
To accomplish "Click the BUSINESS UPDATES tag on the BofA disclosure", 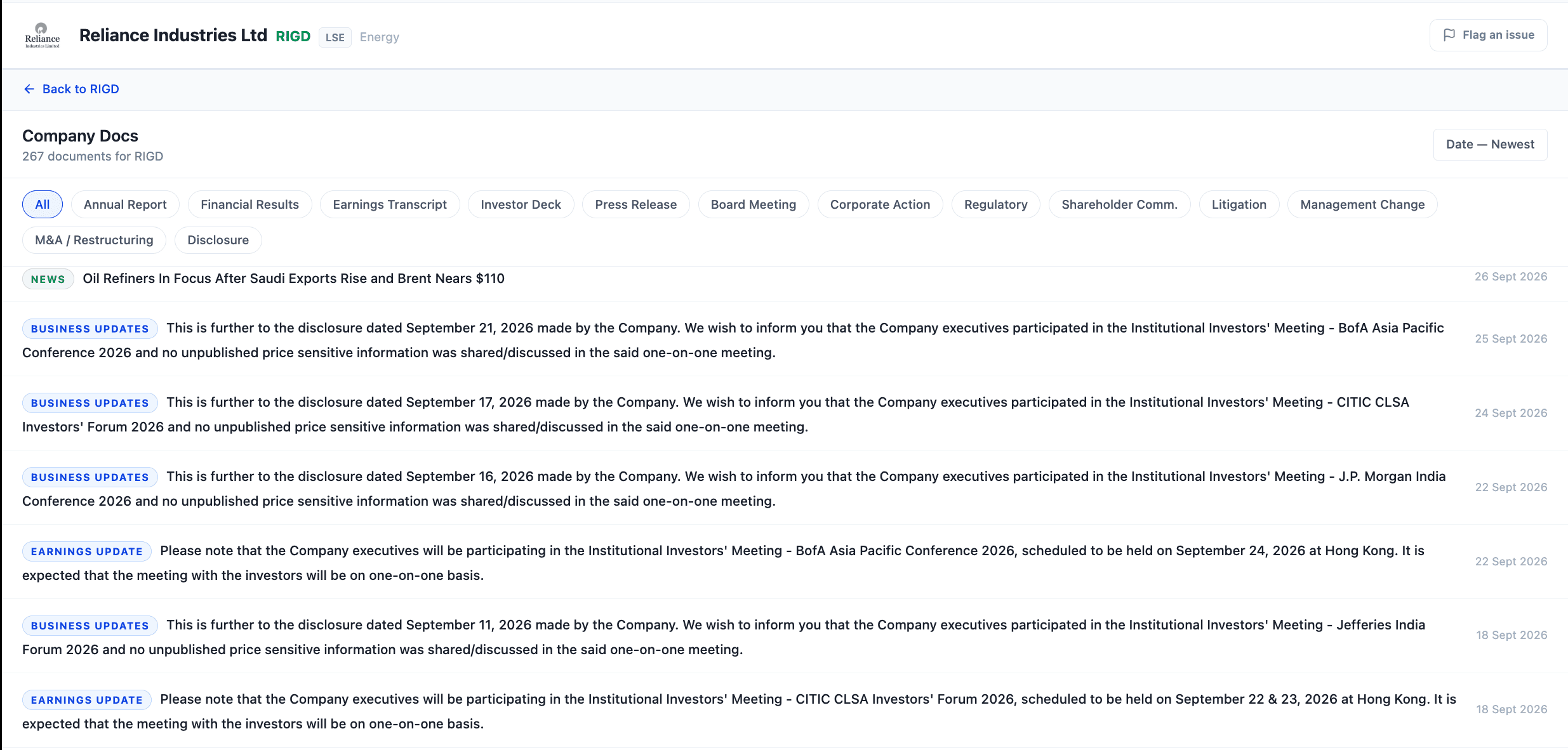I will [90, 329].
